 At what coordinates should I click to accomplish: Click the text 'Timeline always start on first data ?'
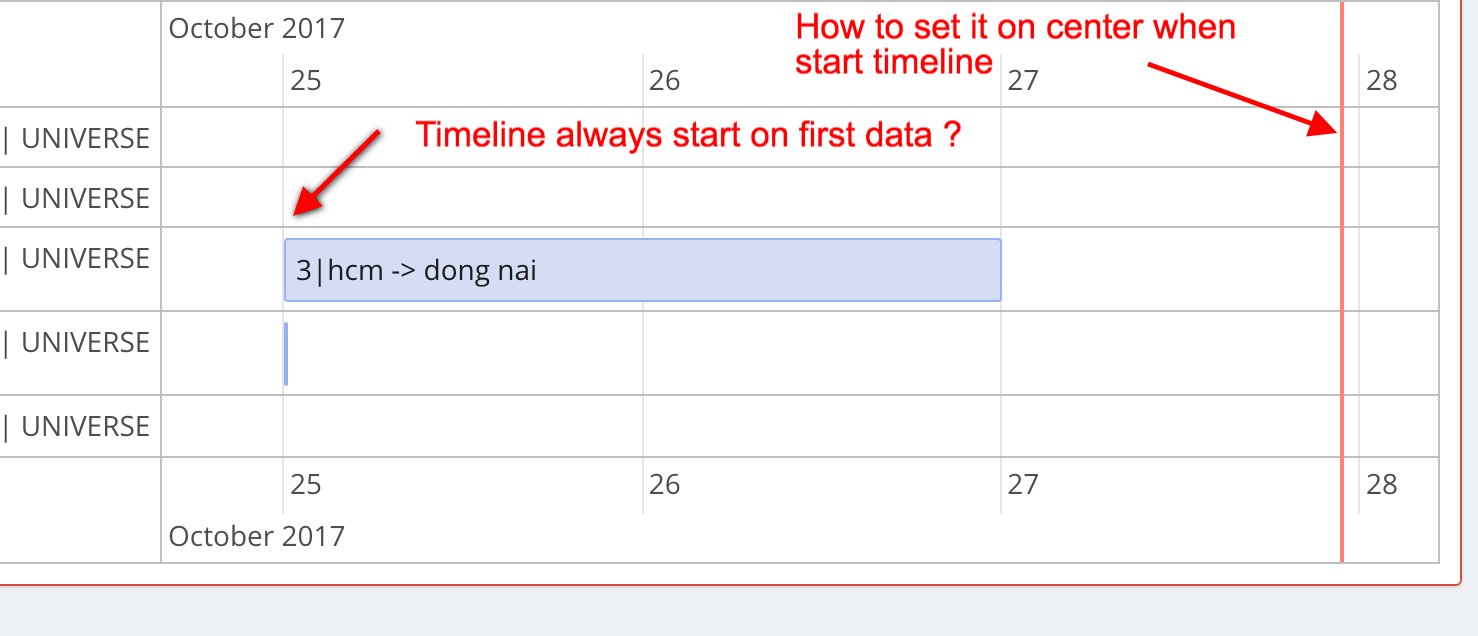point(688,134)
